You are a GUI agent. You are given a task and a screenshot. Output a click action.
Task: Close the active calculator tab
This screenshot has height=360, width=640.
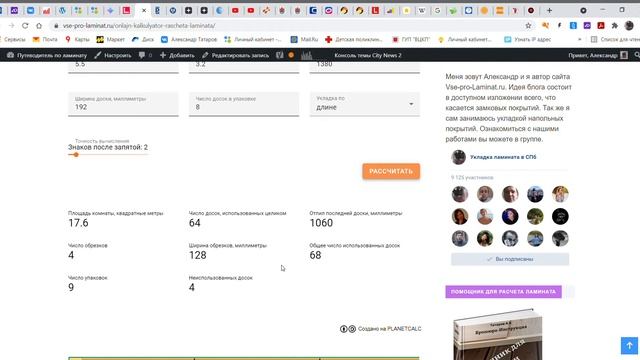click(144, 11)
